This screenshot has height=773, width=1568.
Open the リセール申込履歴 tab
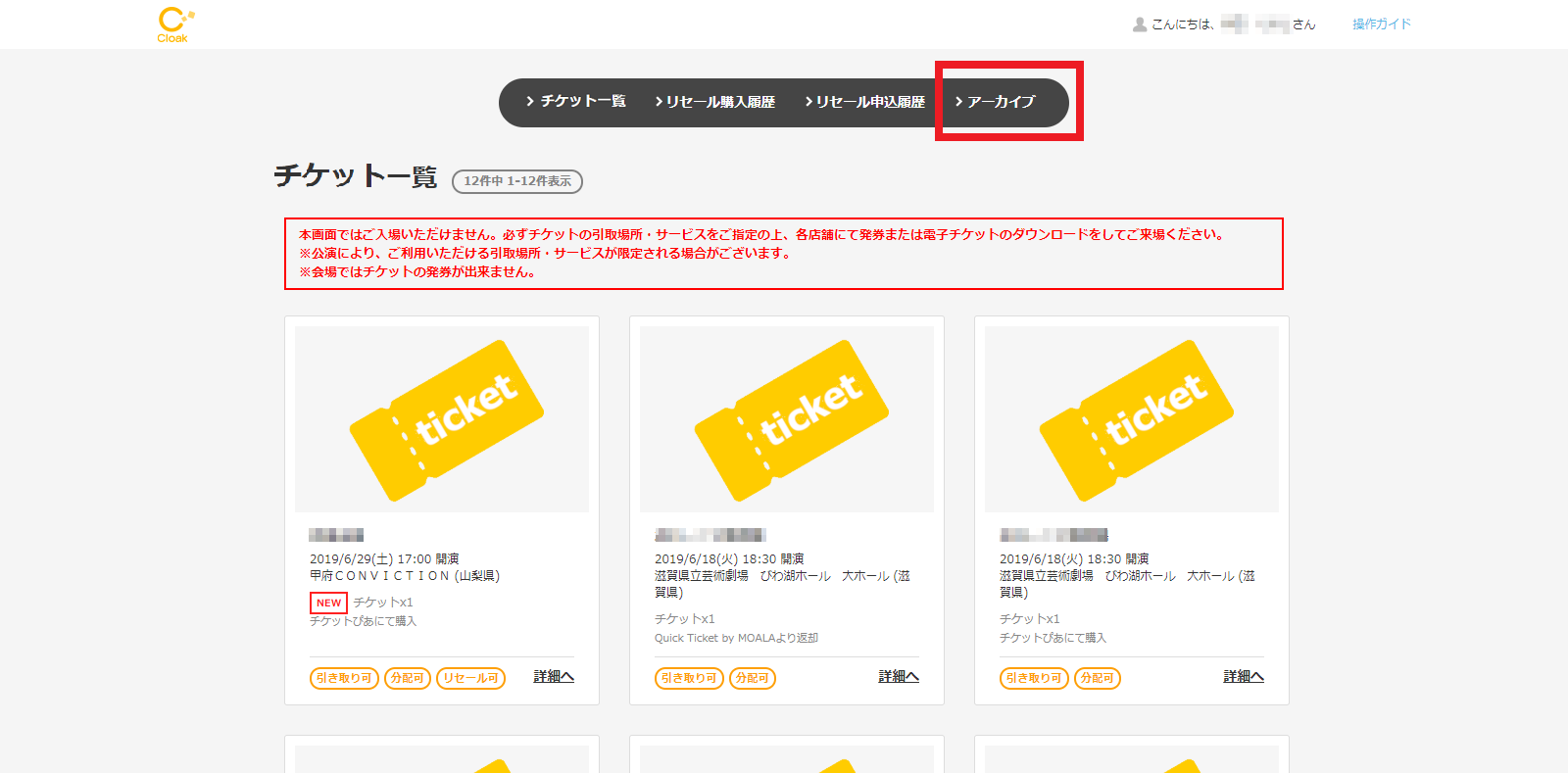tap(865, 102)
